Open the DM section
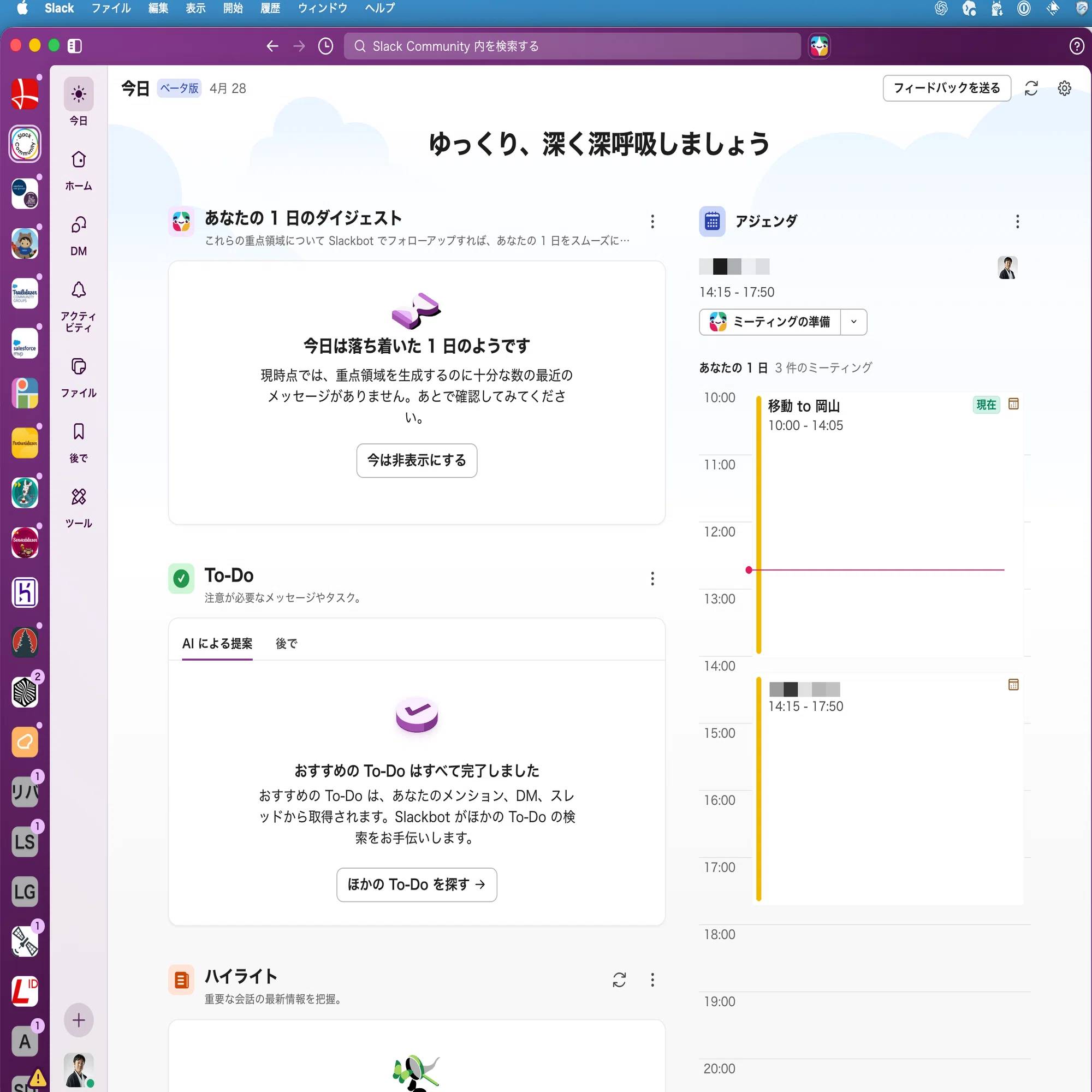The image size is (1092, 1092). click(x=79, y=235)
